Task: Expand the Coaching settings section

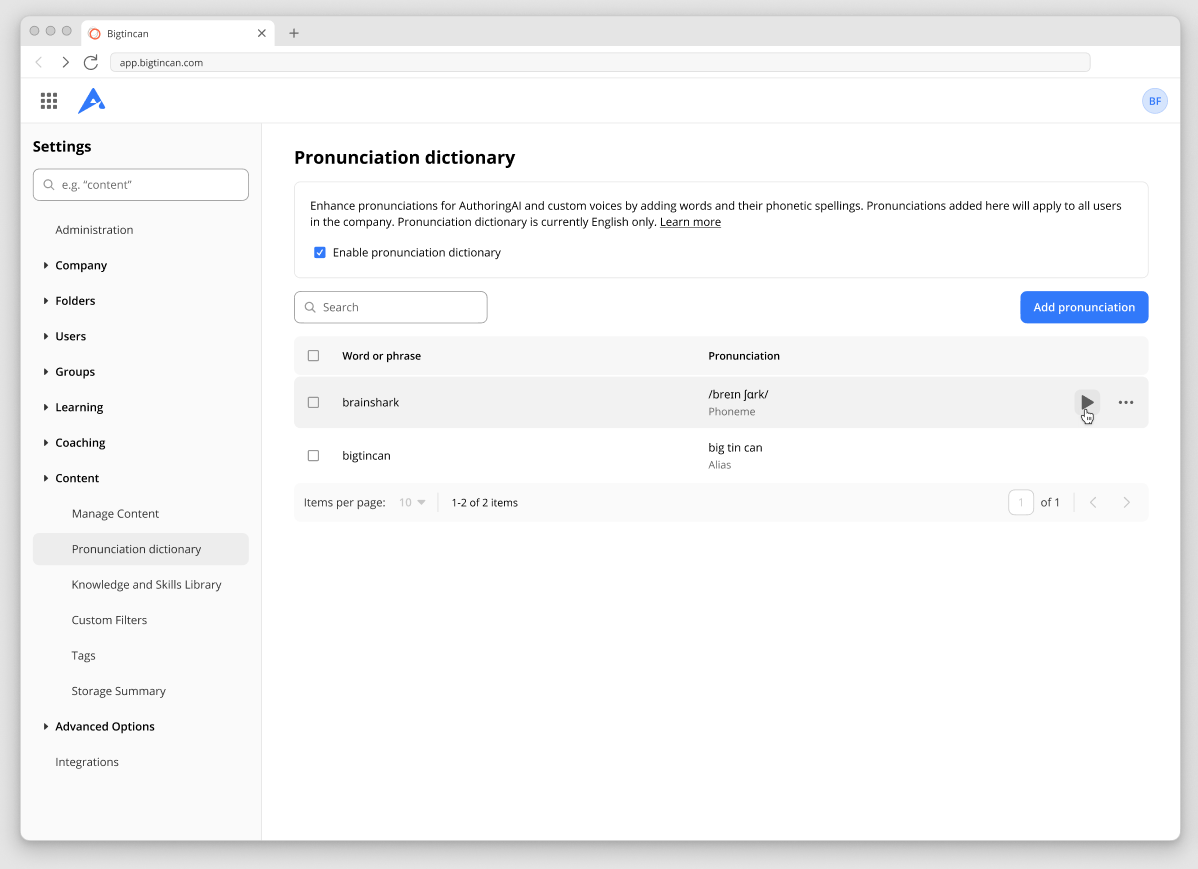Action: [x=46, y=443]
